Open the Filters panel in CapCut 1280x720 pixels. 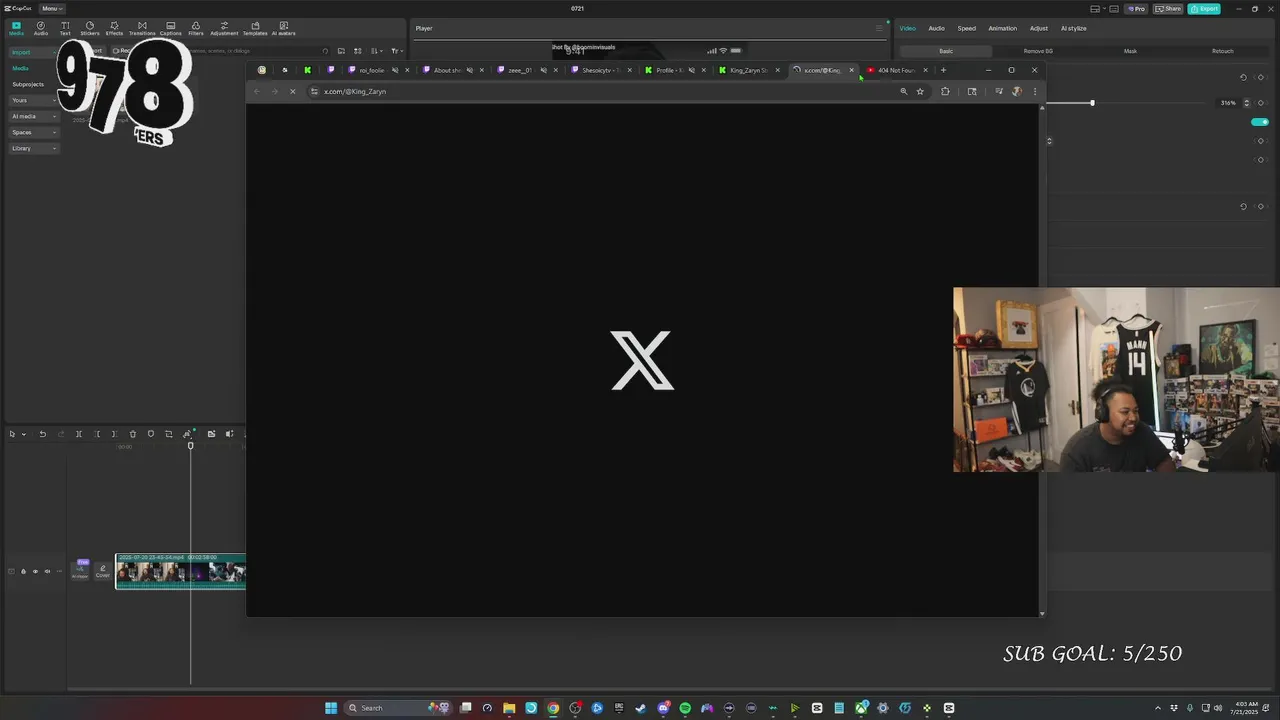coord(196,28)
